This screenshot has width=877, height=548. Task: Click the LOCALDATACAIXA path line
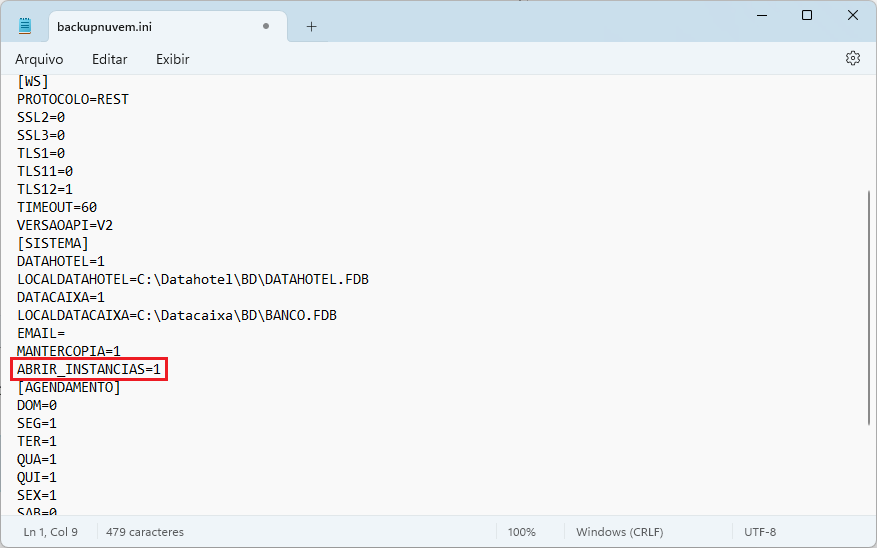click(177, 315)
